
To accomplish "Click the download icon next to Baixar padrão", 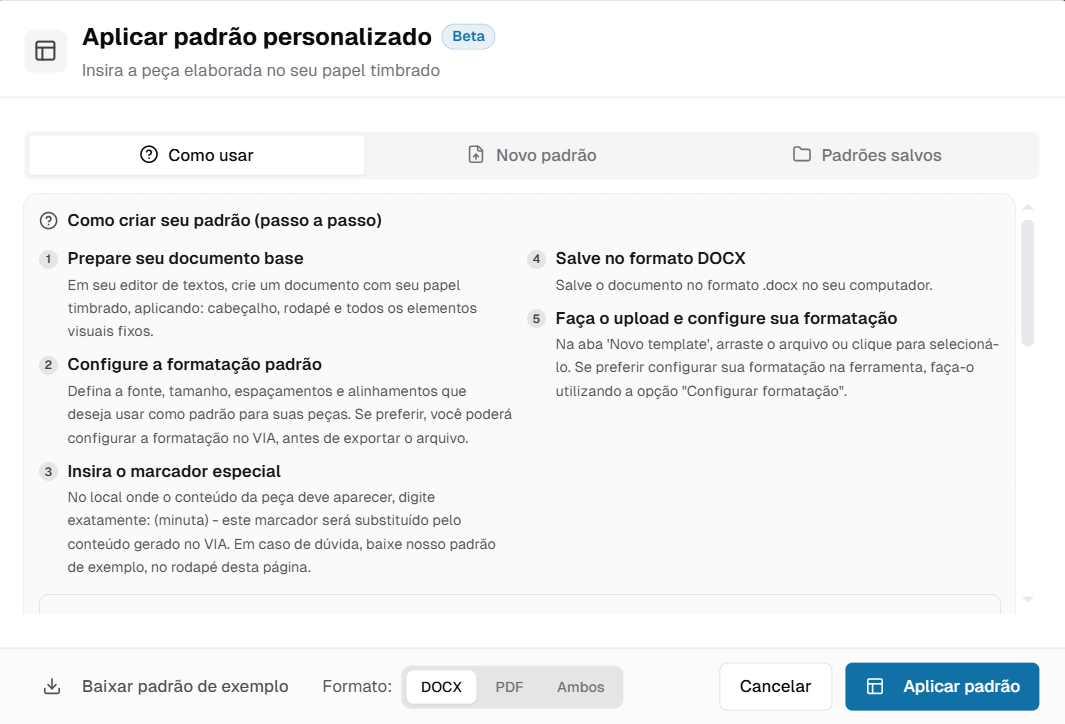I will click(52, 687).
